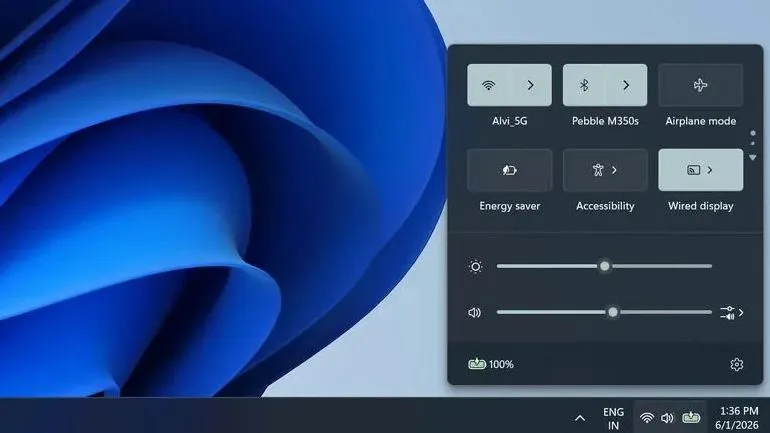Switch input language ENG IN

coord(613,418)
